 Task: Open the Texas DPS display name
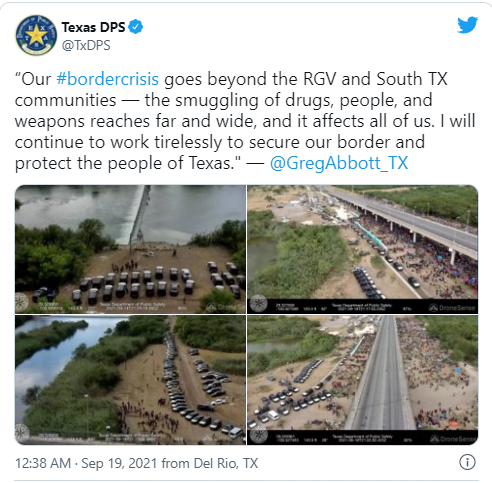[93, 27]
